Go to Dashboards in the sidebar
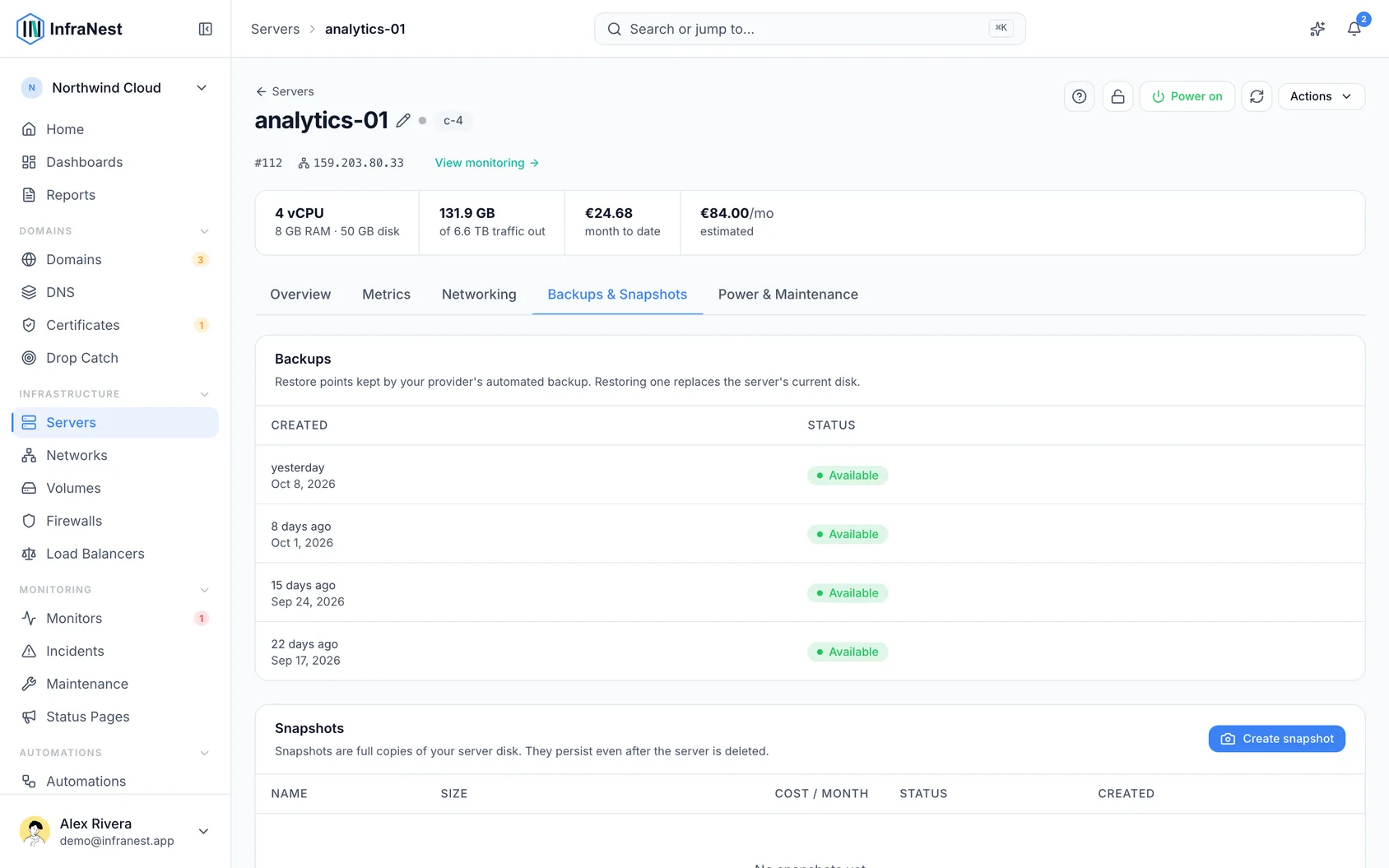The height and width of the screenshot is (868, 1389). point(115,162)
